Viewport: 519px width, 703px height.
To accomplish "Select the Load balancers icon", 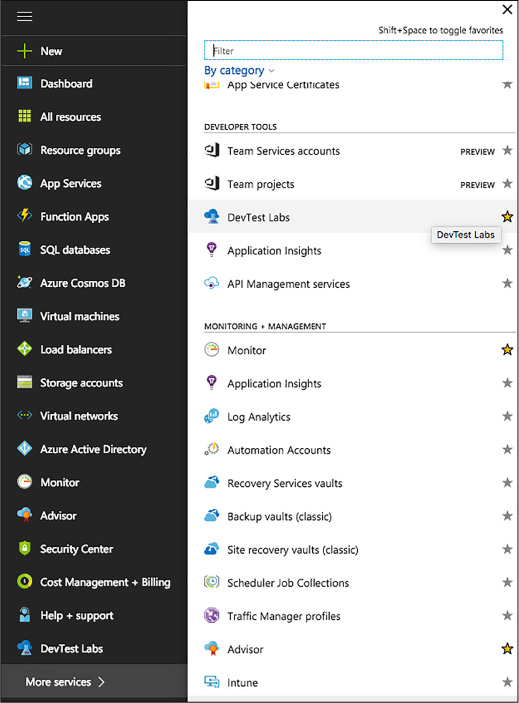I will [x=24, y=348].
